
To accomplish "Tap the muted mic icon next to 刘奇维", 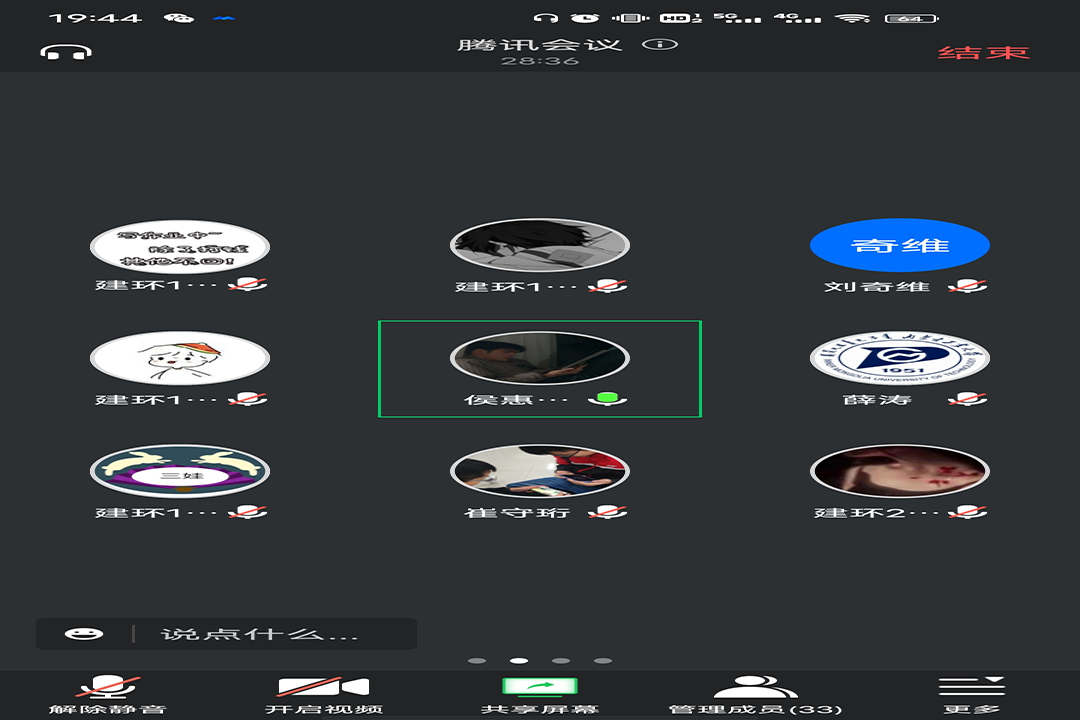I will click(x=967, y=286).
